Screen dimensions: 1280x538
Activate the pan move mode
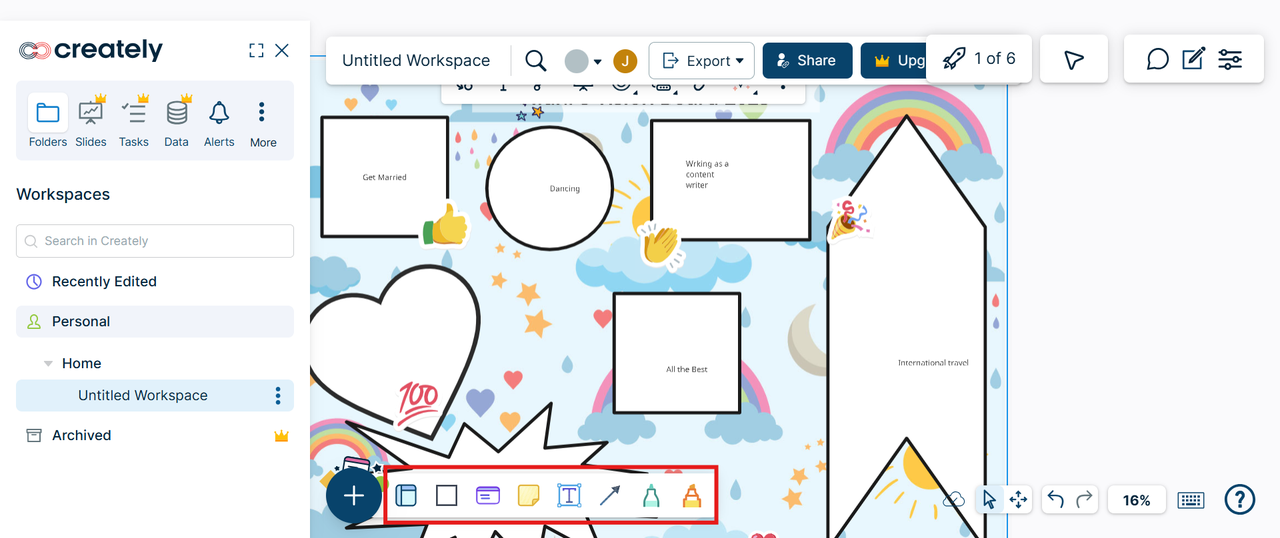(x=1019, y=499)
